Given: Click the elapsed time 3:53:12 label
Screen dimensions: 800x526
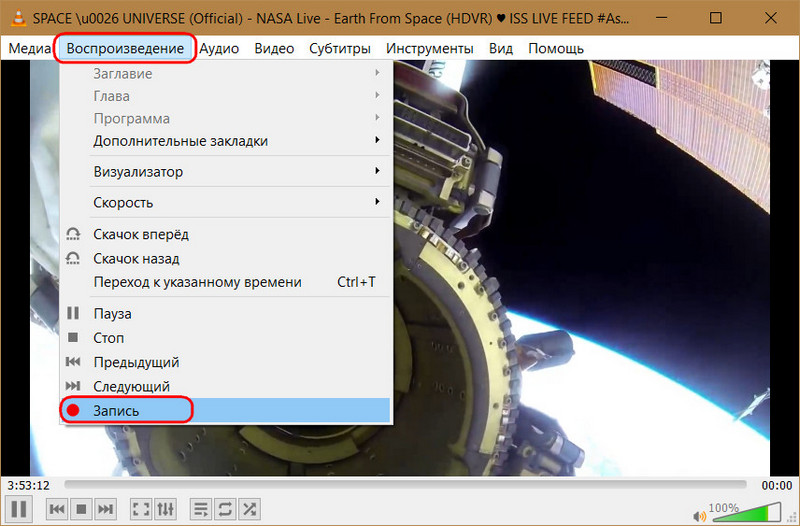Looking at the screenshot, I should (x=29, y=485).
